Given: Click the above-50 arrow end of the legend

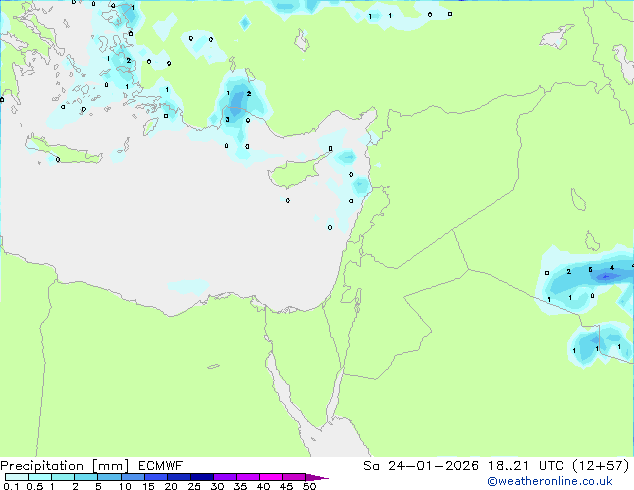Looking at the screenshot, I should (x=317, y=477).
